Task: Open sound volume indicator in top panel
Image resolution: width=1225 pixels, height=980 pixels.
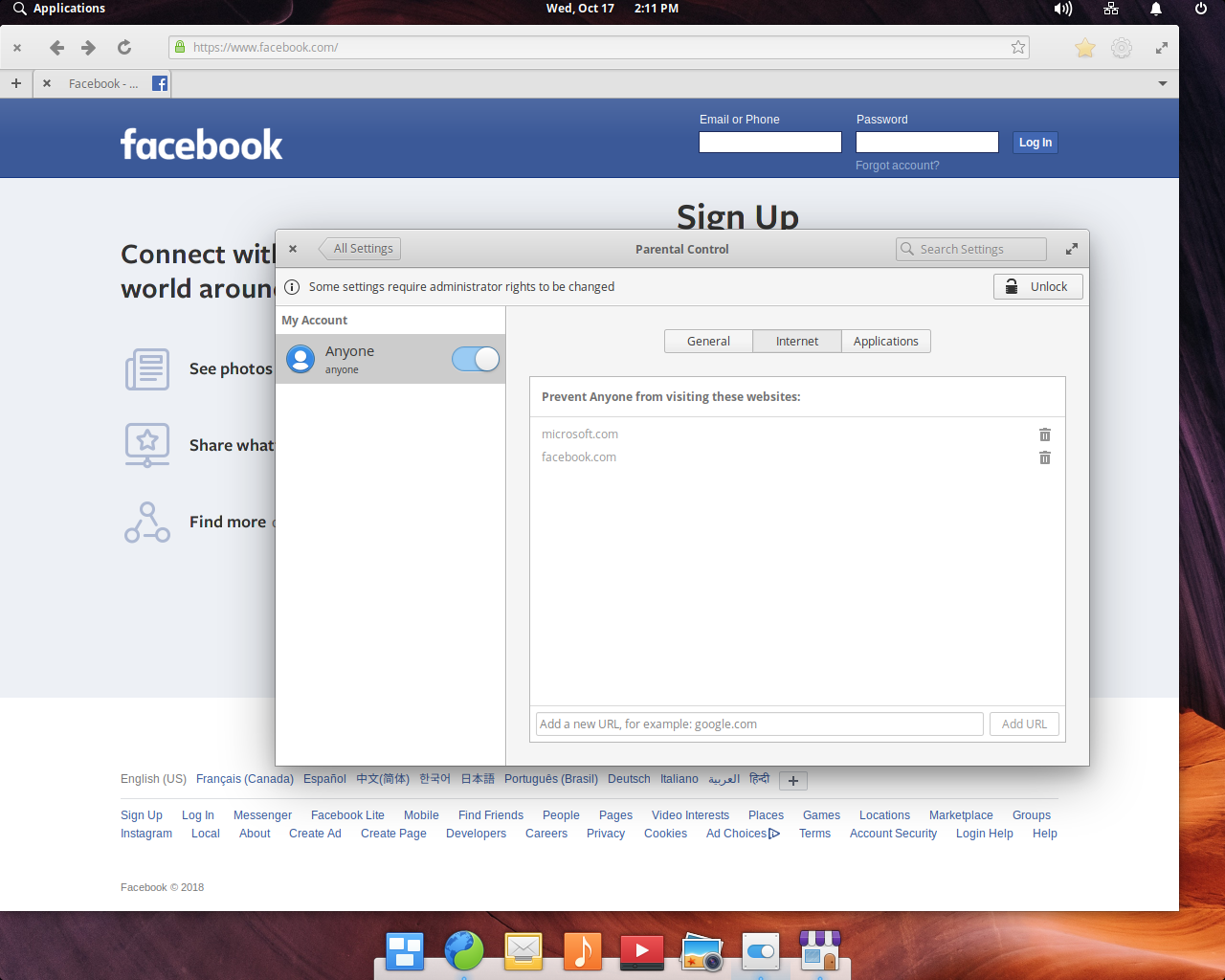Action: pos(1063,9)
